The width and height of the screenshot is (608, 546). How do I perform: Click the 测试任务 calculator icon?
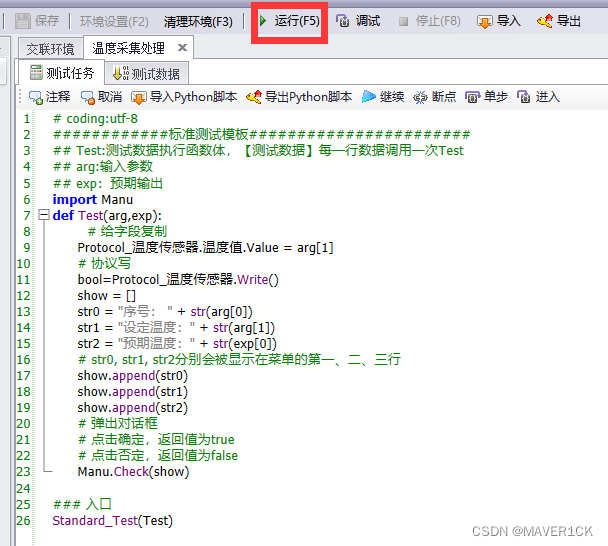[x=36, y=73]
